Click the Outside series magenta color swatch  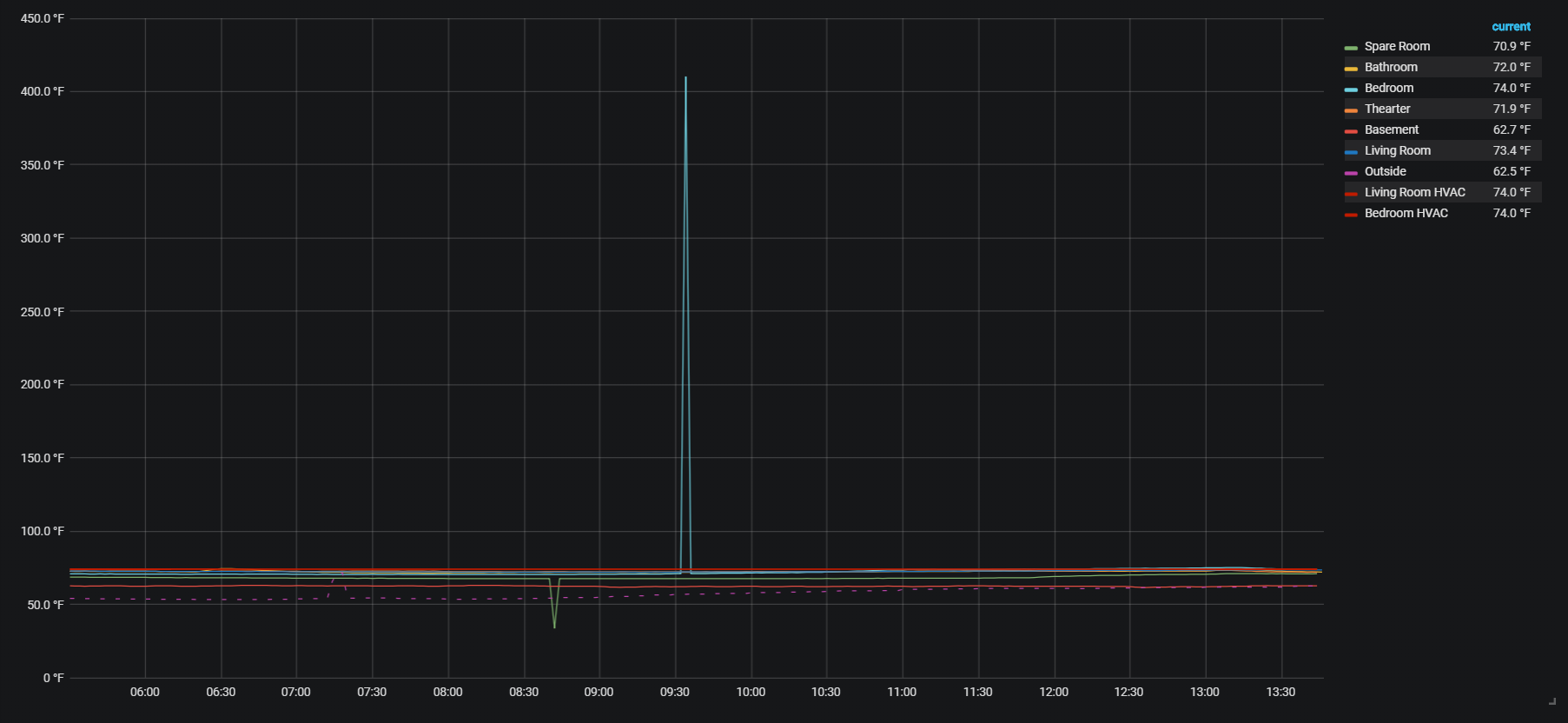1350,173
